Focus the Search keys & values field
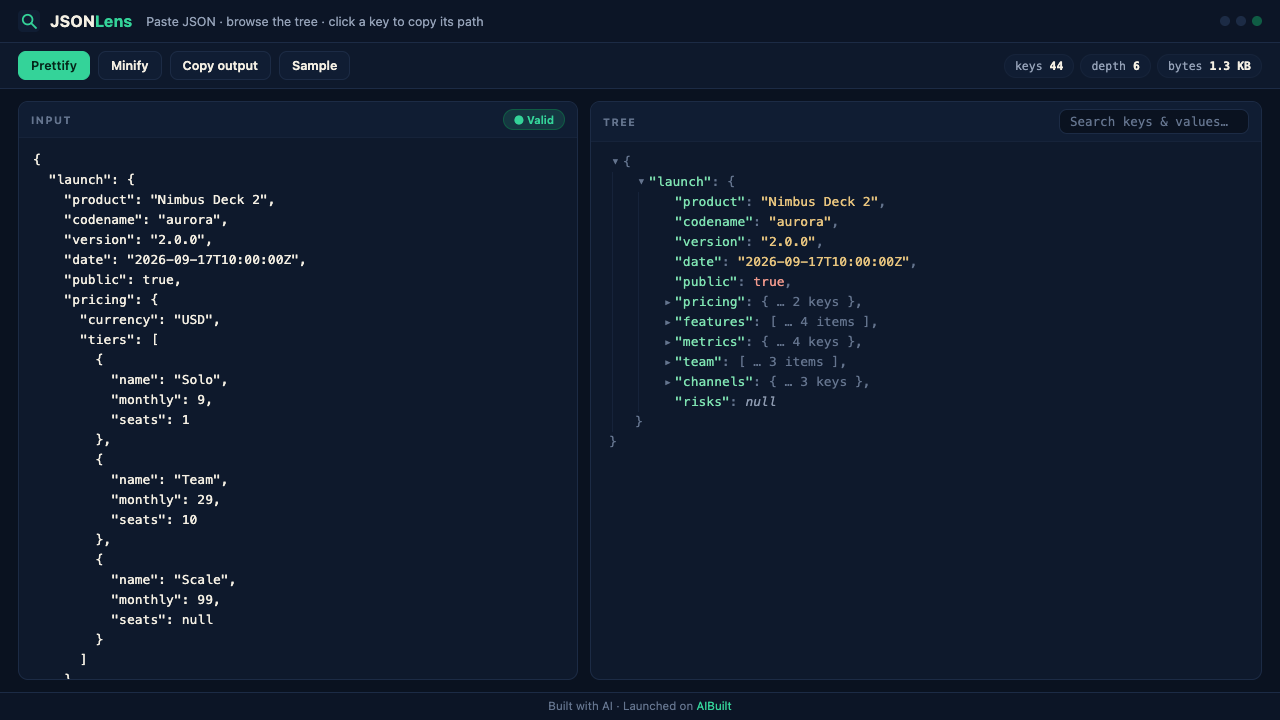The image size is (1280, 720). pos(1153,122)
